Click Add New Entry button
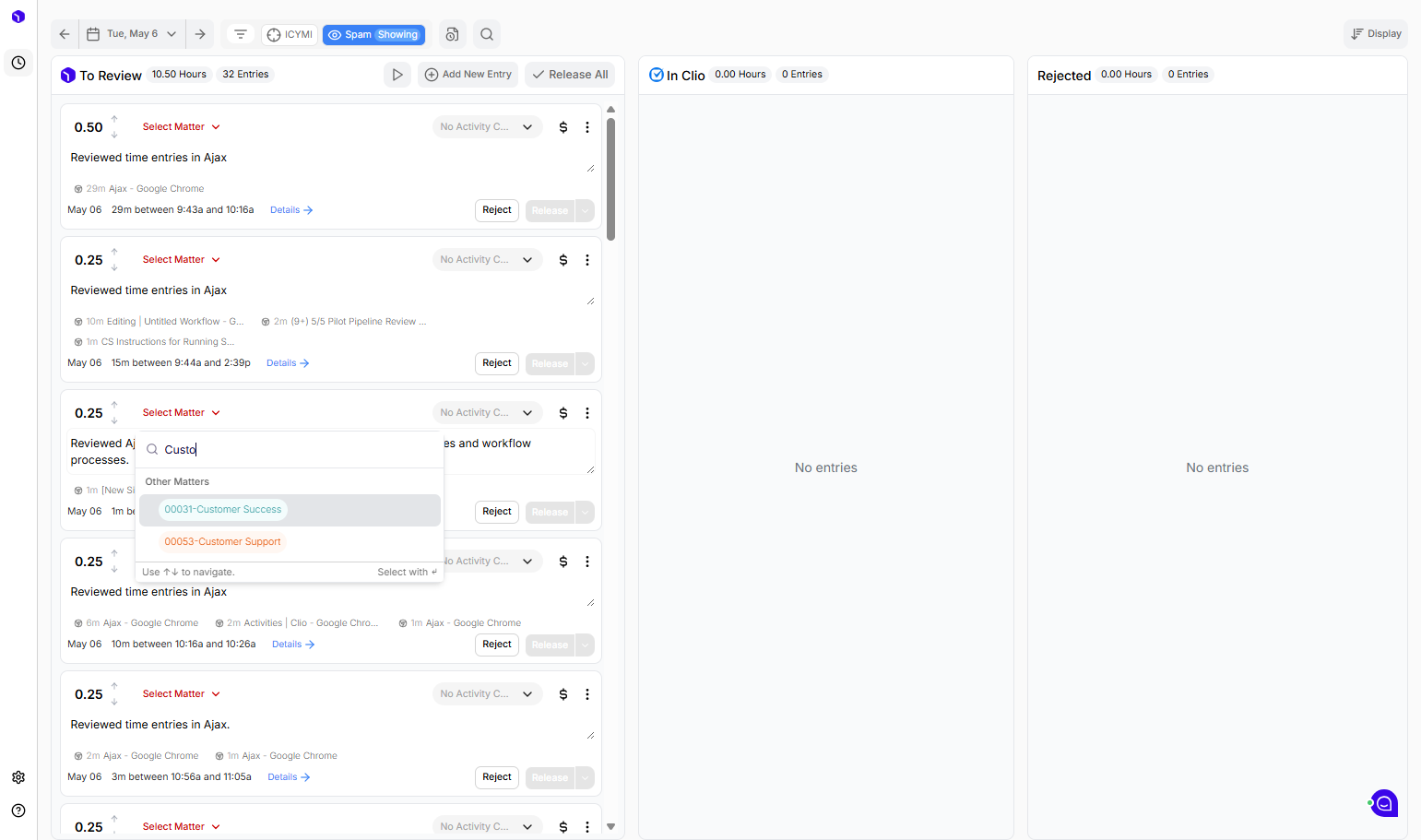The height and width of the screenshot is (840, 1421). pyautogui.click(x=468, y=75)
